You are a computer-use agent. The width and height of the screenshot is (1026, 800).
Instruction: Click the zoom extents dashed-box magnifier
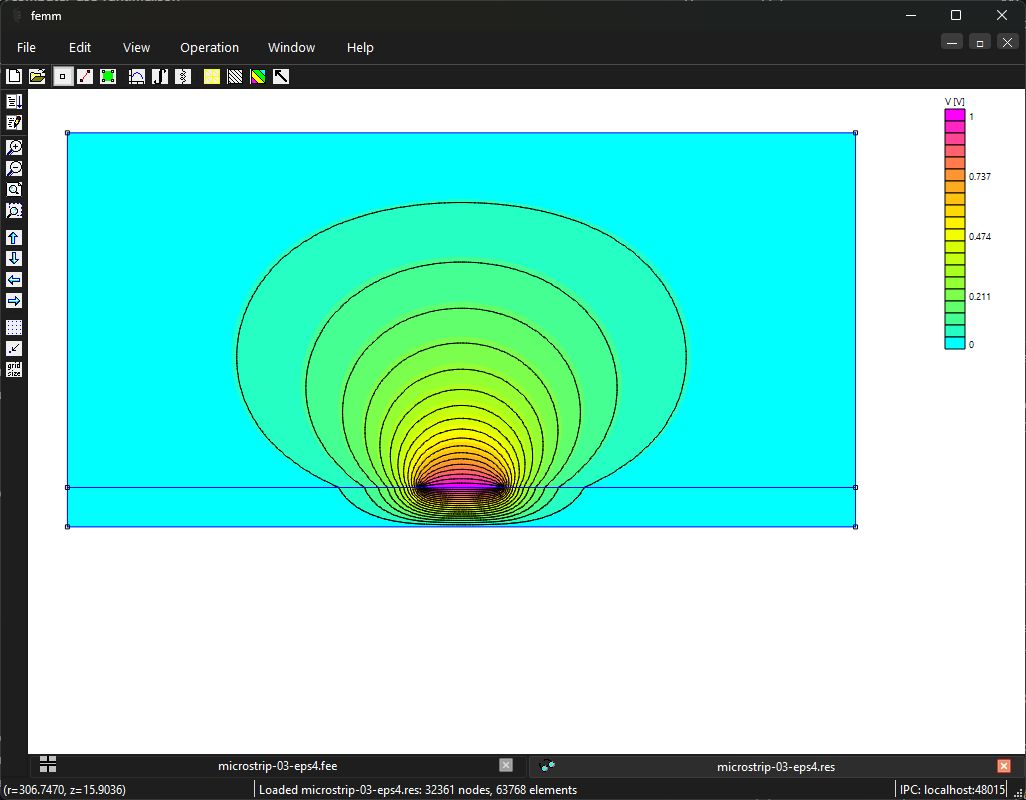(x=14, y=210)
